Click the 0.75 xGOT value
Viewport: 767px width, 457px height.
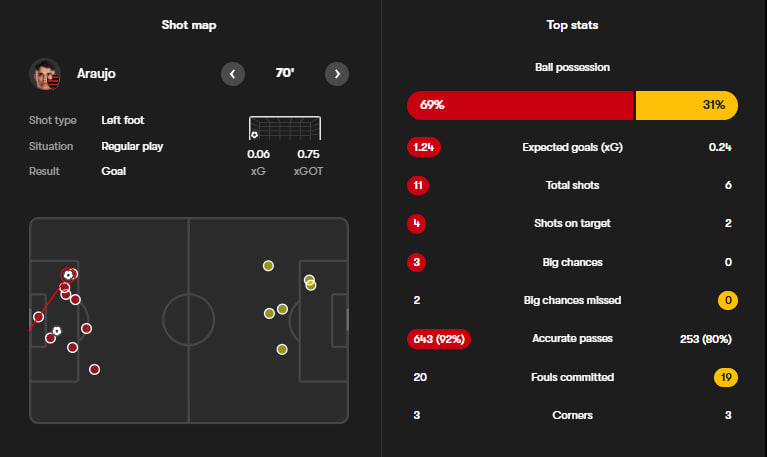[x=308, y=154]
